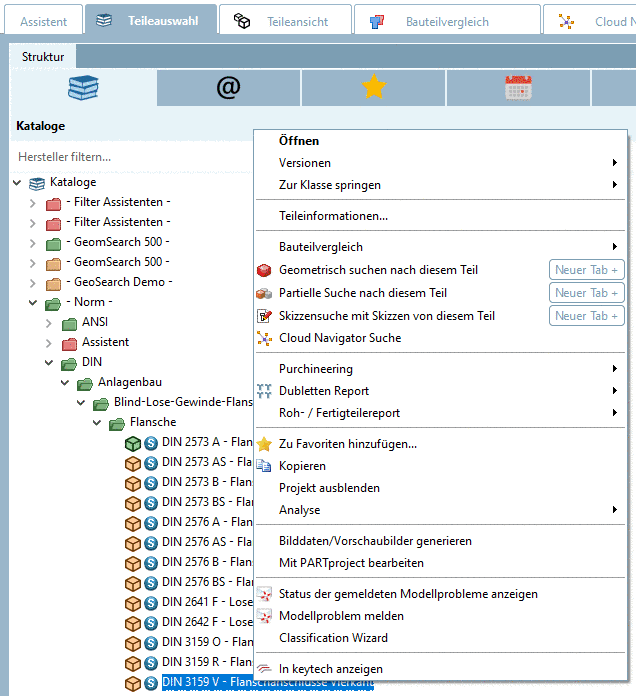The image size is (636, 696).
Task: Collapse the DIN folder
Action: pyautogui.click(x=49, y=363)
